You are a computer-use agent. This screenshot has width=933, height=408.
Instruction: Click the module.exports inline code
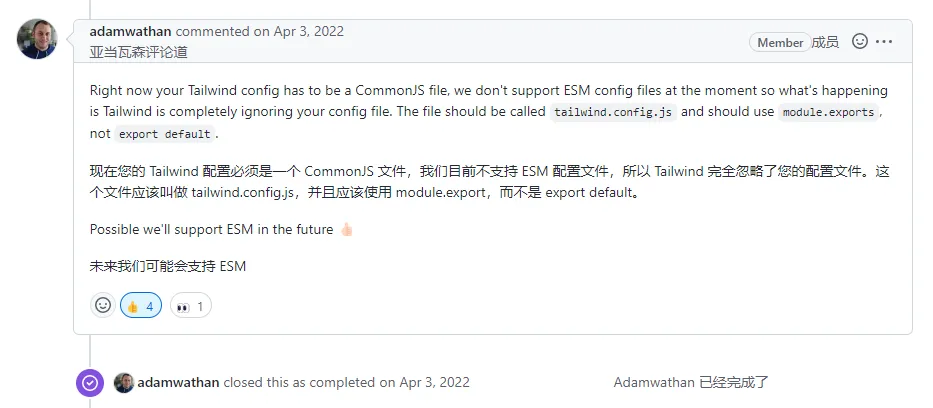tap(829, 112)
